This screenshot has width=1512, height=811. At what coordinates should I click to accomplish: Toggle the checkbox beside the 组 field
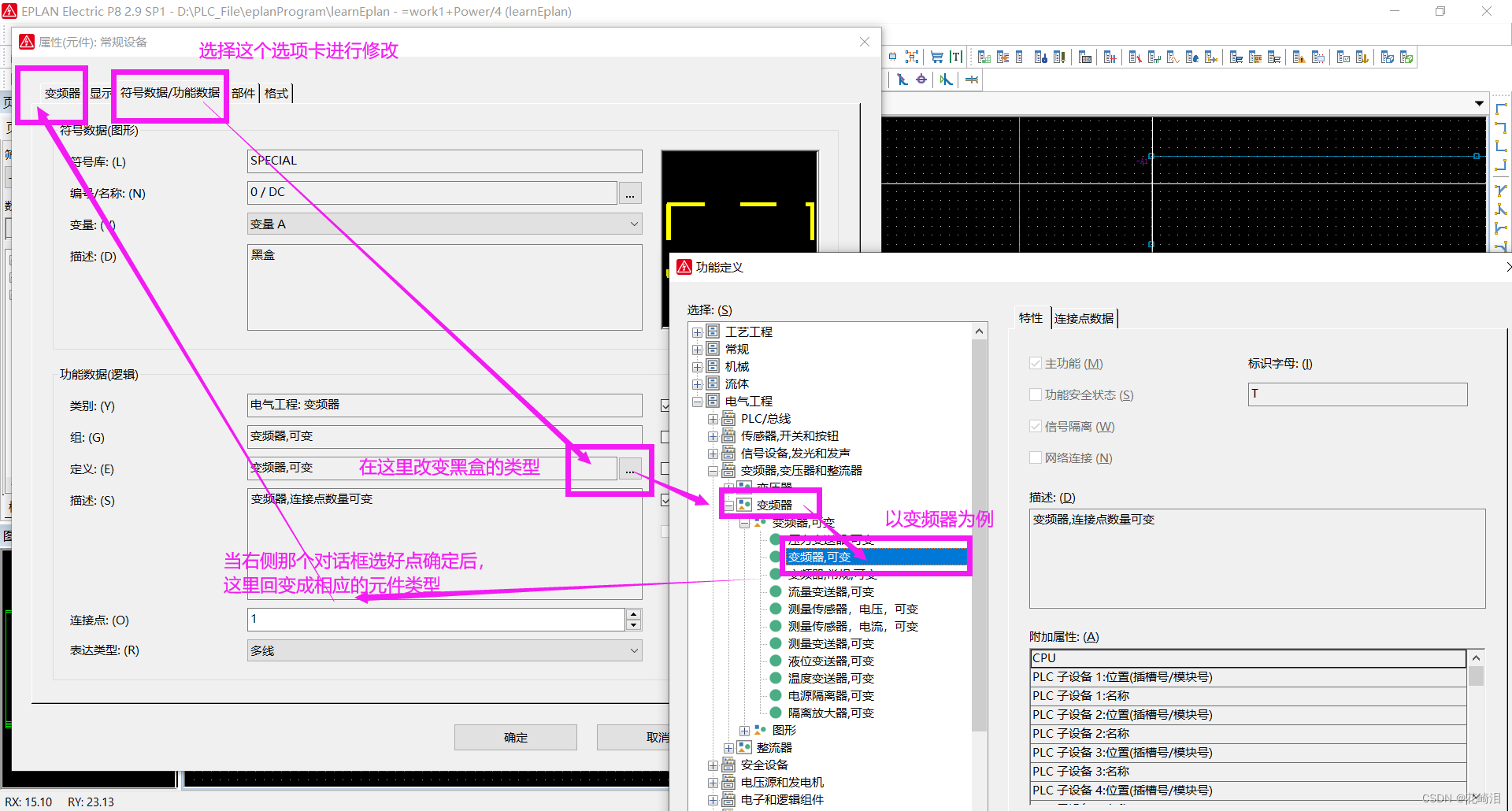[665, 437]
